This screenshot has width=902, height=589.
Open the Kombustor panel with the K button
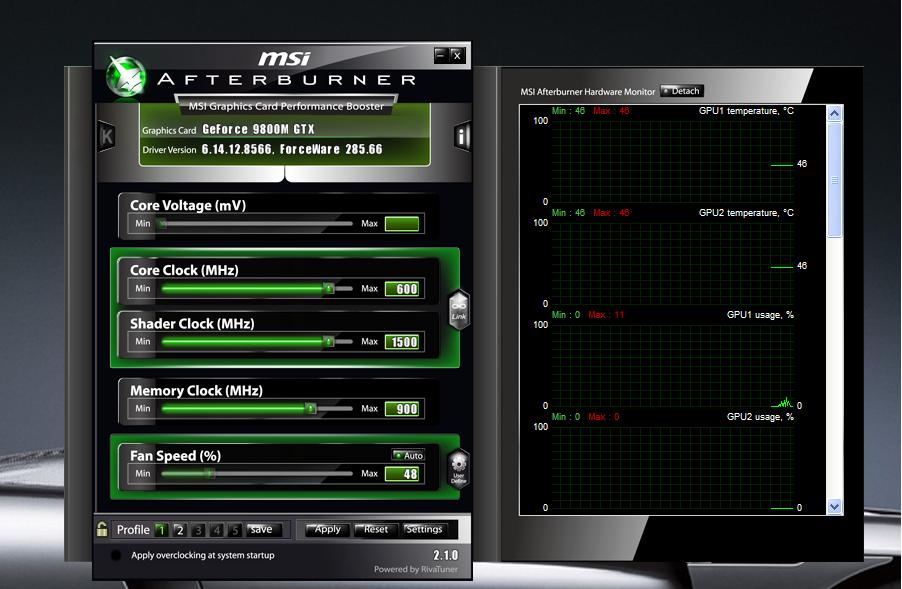(106, 136)
